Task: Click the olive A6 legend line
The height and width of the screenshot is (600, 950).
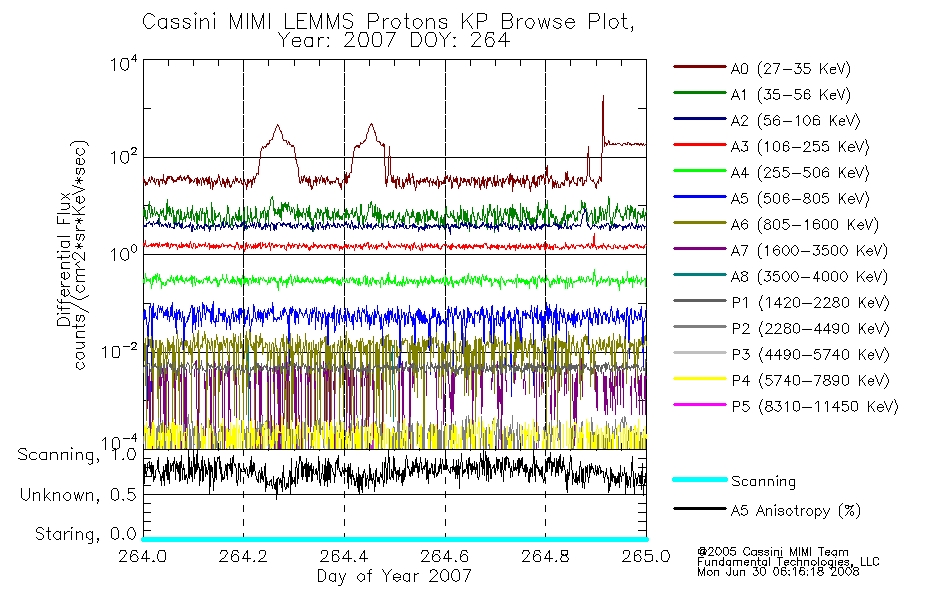Action: pyautogui.click(x=699, y=223)
